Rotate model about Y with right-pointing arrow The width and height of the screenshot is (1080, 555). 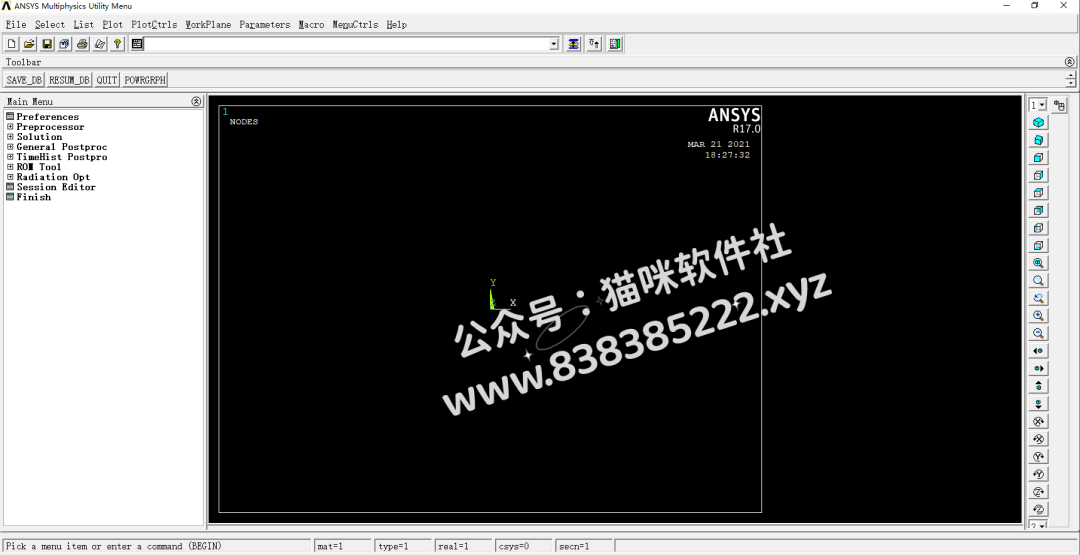pos(1039,457)
